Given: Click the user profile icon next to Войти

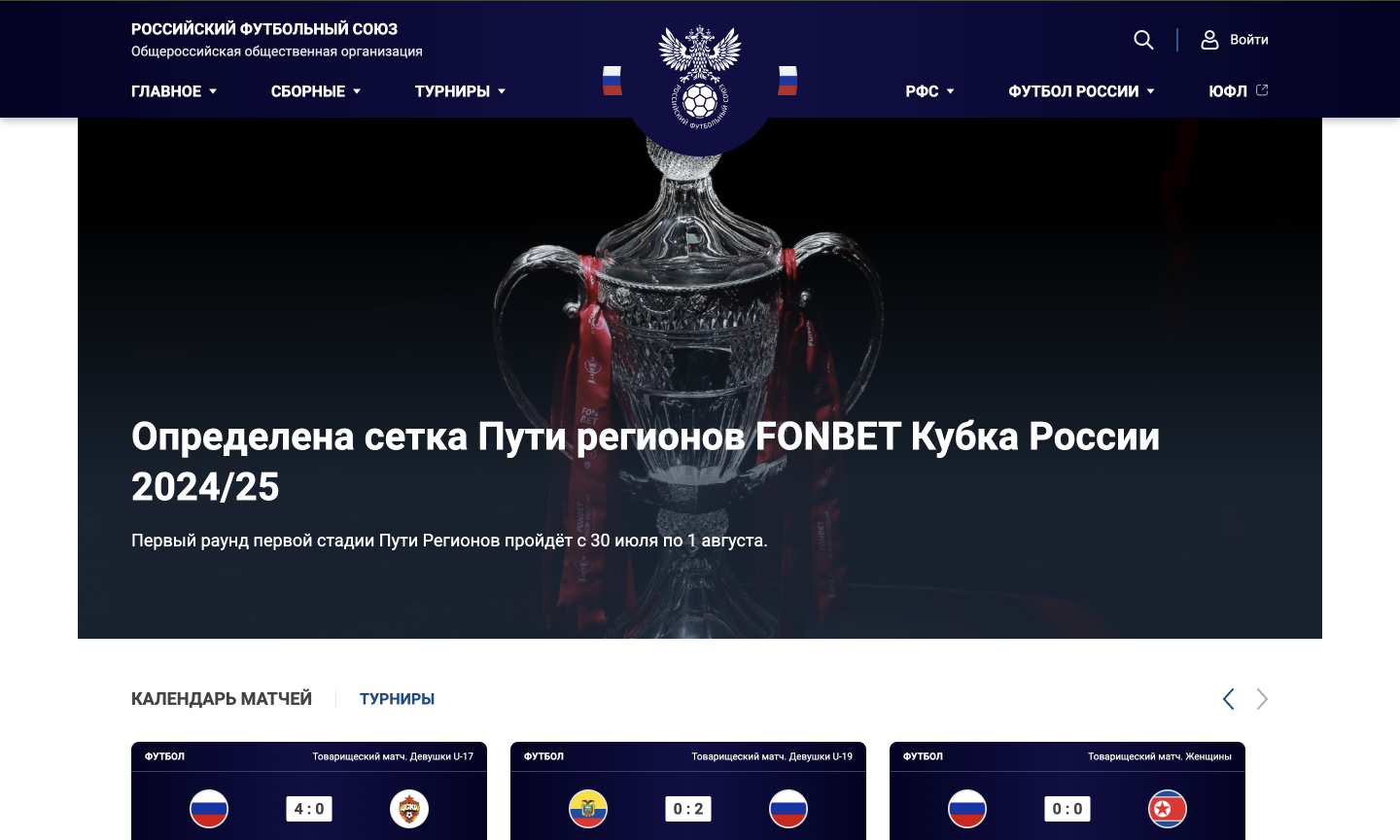Looking at the screenshot, I should point(1209,40).
